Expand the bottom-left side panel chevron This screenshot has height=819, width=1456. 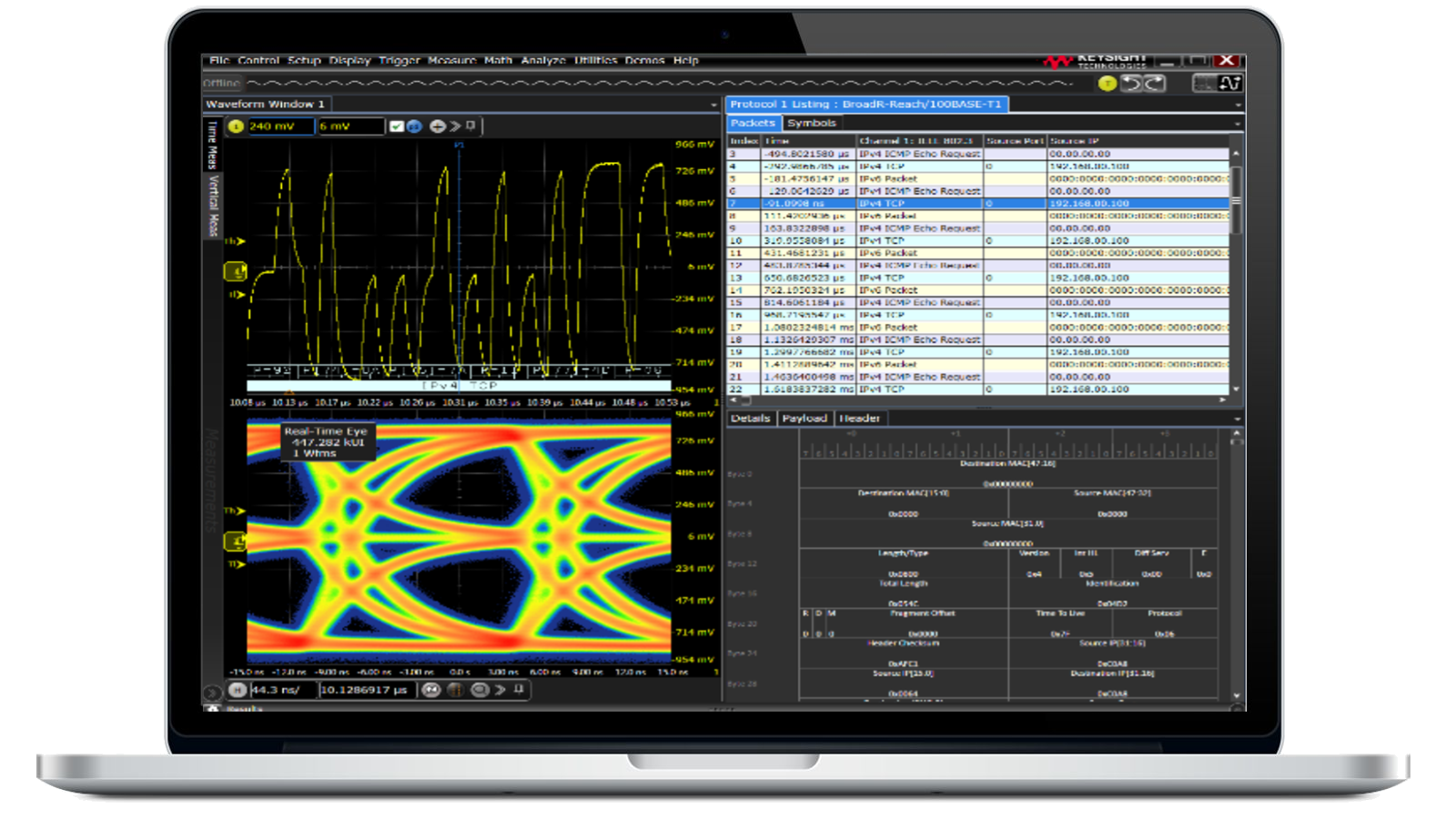point(212,693)
